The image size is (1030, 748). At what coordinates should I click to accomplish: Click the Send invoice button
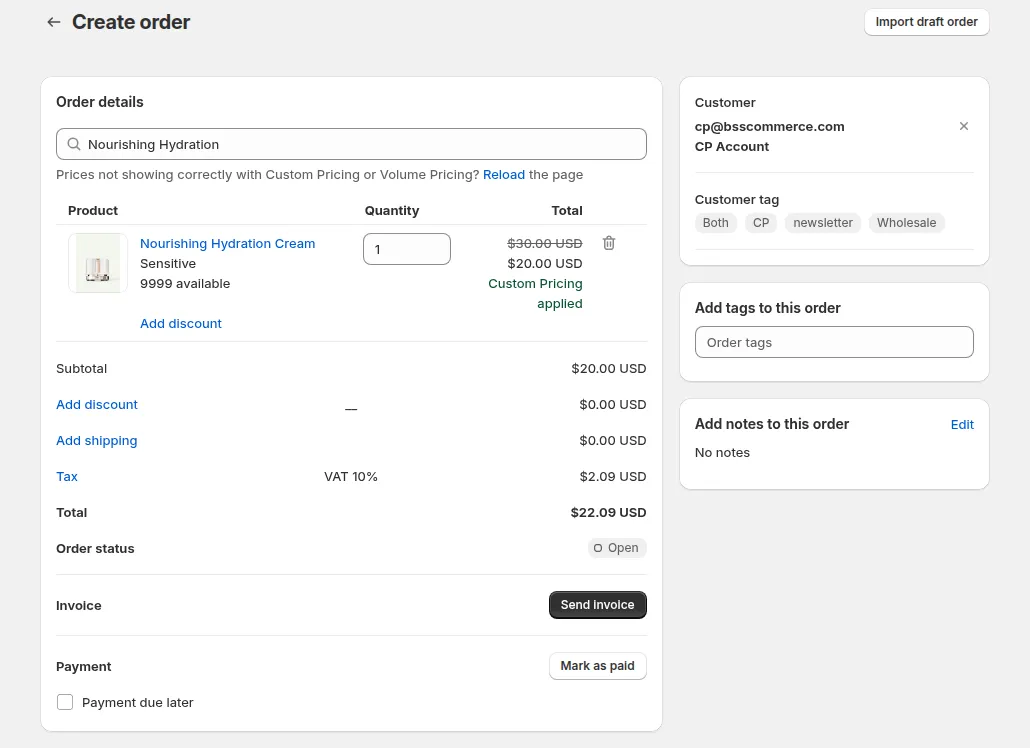coord(597,605)
